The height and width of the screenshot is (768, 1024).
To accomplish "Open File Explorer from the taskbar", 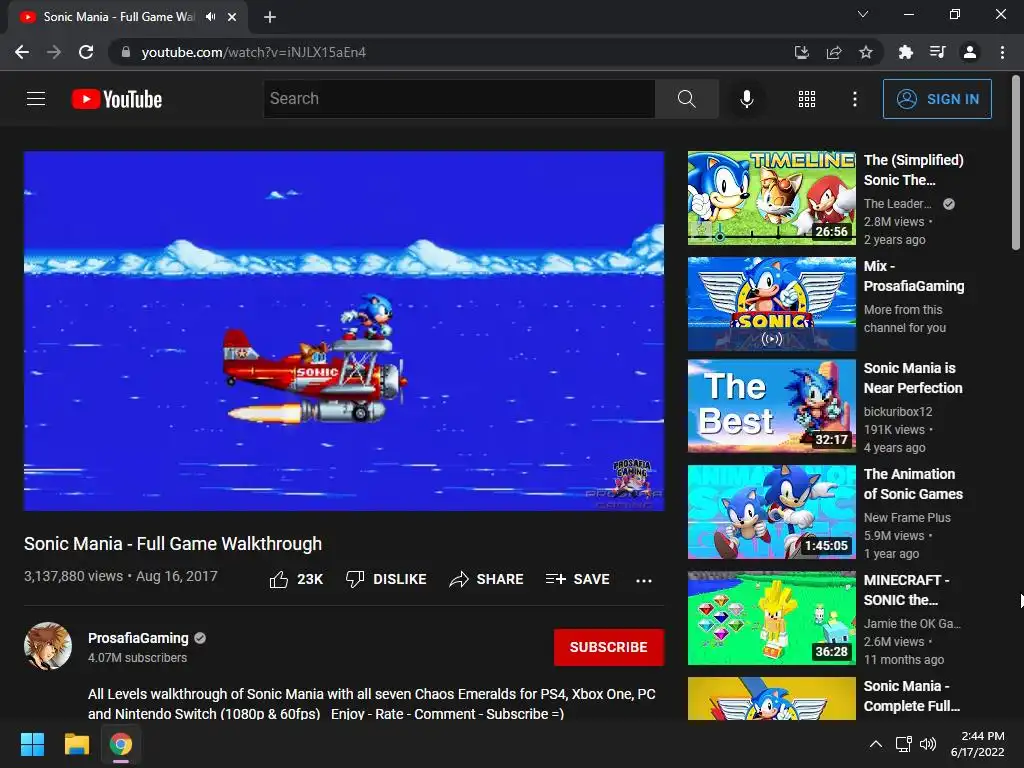I will coord(76,744).
